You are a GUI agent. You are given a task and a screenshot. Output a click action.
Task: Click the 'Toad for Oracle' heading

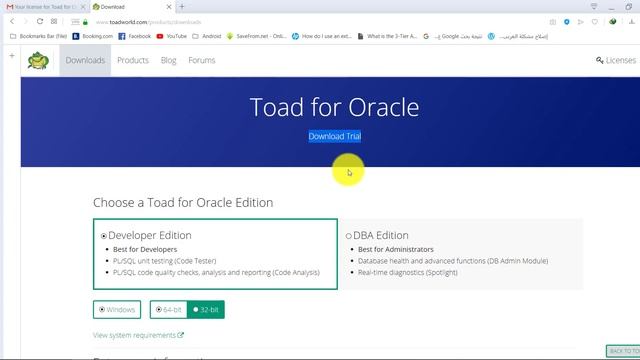pyautogui.click(x=334, y=107)
